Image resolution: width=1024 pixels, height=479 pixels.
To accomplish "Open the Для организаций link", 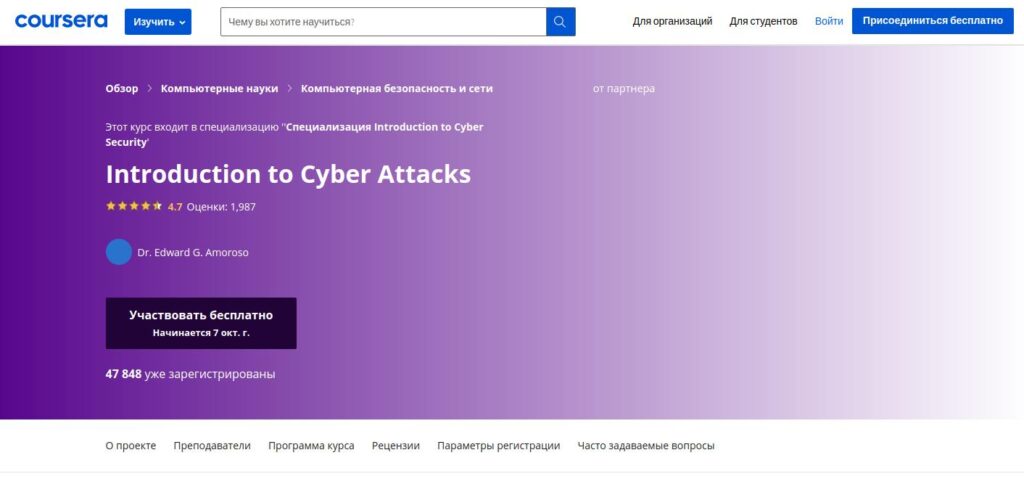I will pos(672,21).
